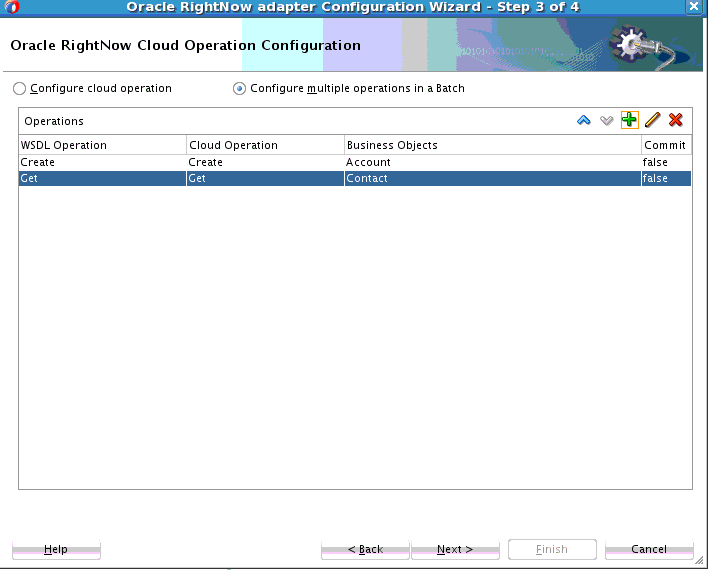Select Configure cloud operation radio button
The image size is (708, 570).
click(19, 89)
